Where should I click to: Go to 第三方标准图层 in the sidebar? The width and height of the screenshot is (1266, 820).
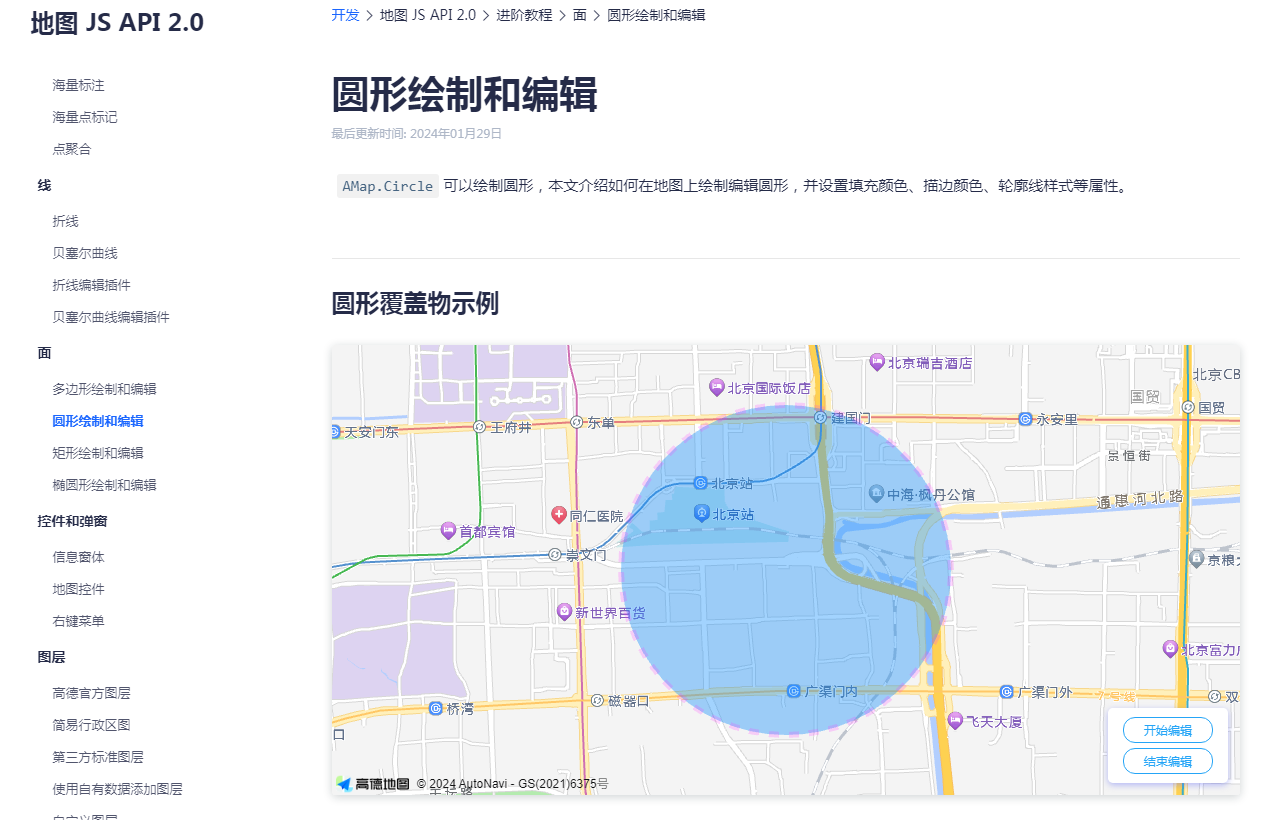98,757
